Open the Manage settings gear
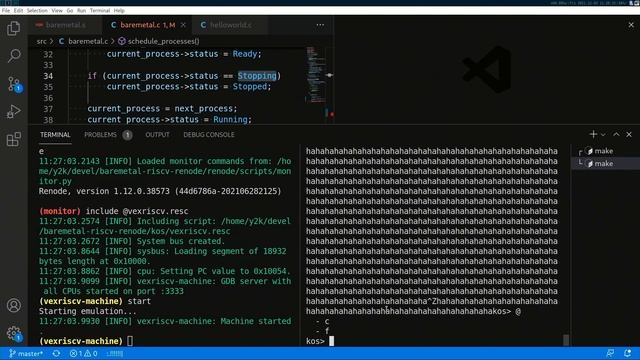The height and width of the screenshot is (360, 640). [x=13, y=333]
